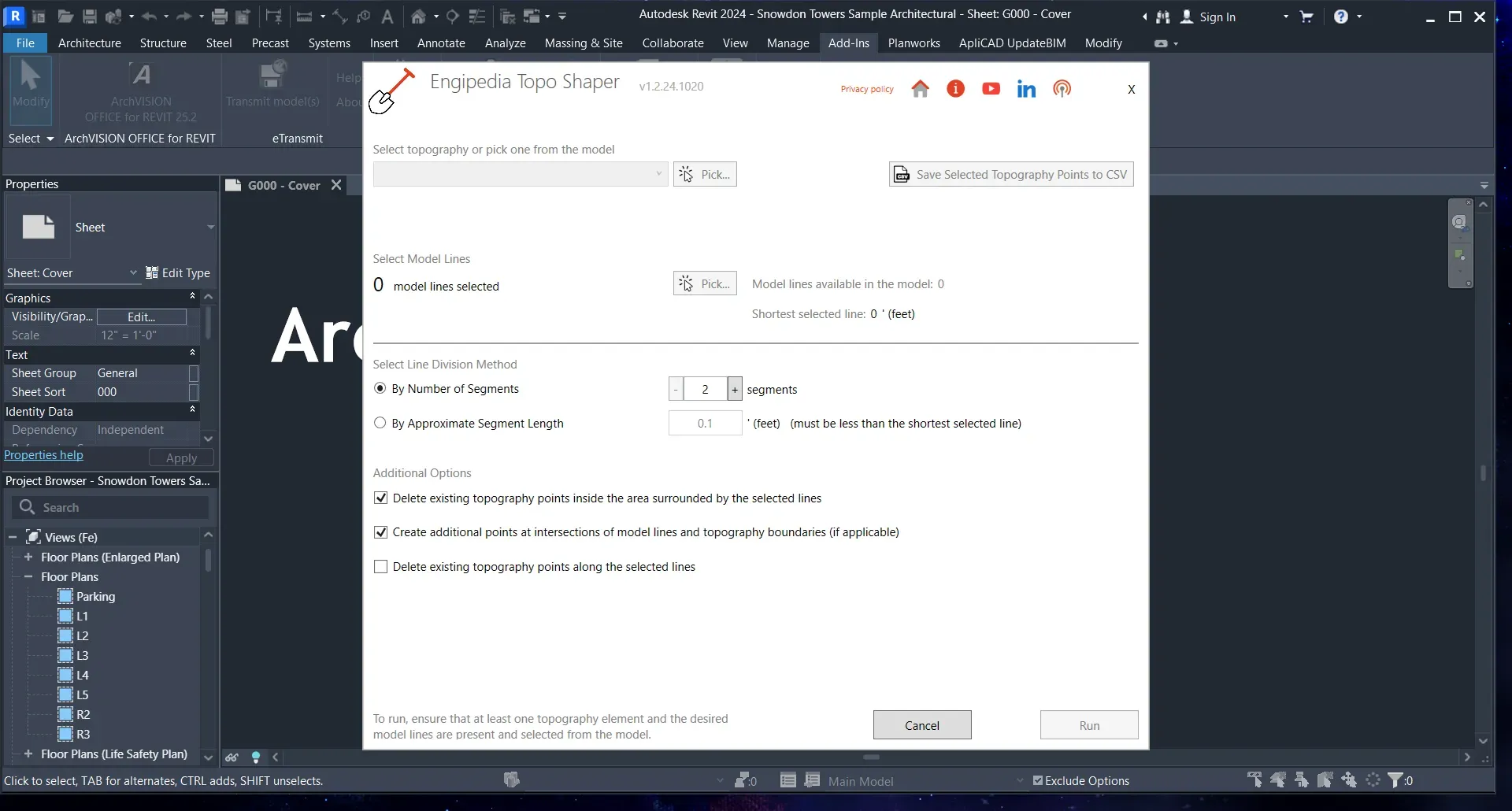
Task: Click the podcast broadcast icon in Topo Shaper
Action: (1062, 89)
